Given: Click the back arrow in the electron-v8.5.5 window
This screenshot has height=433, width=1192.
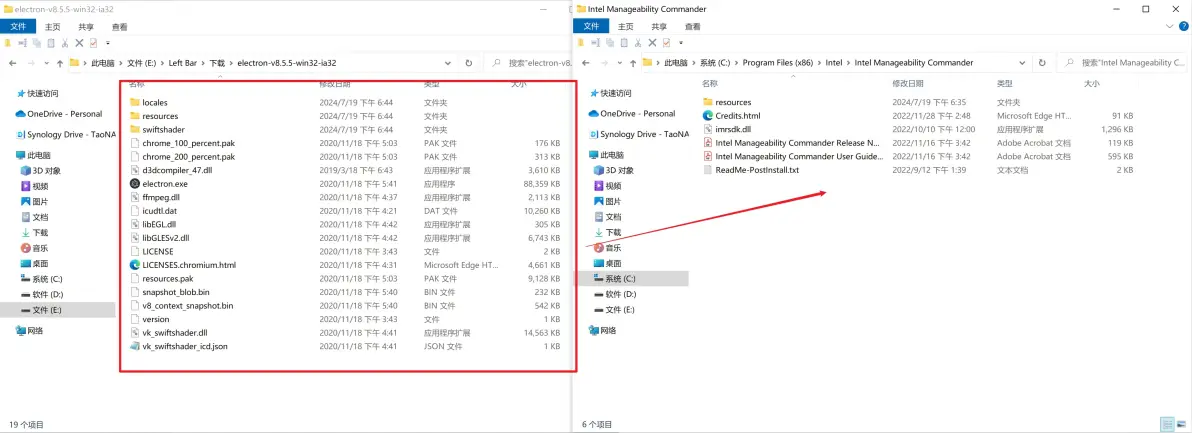Looking at the screenshot, I should pos(13,62).
